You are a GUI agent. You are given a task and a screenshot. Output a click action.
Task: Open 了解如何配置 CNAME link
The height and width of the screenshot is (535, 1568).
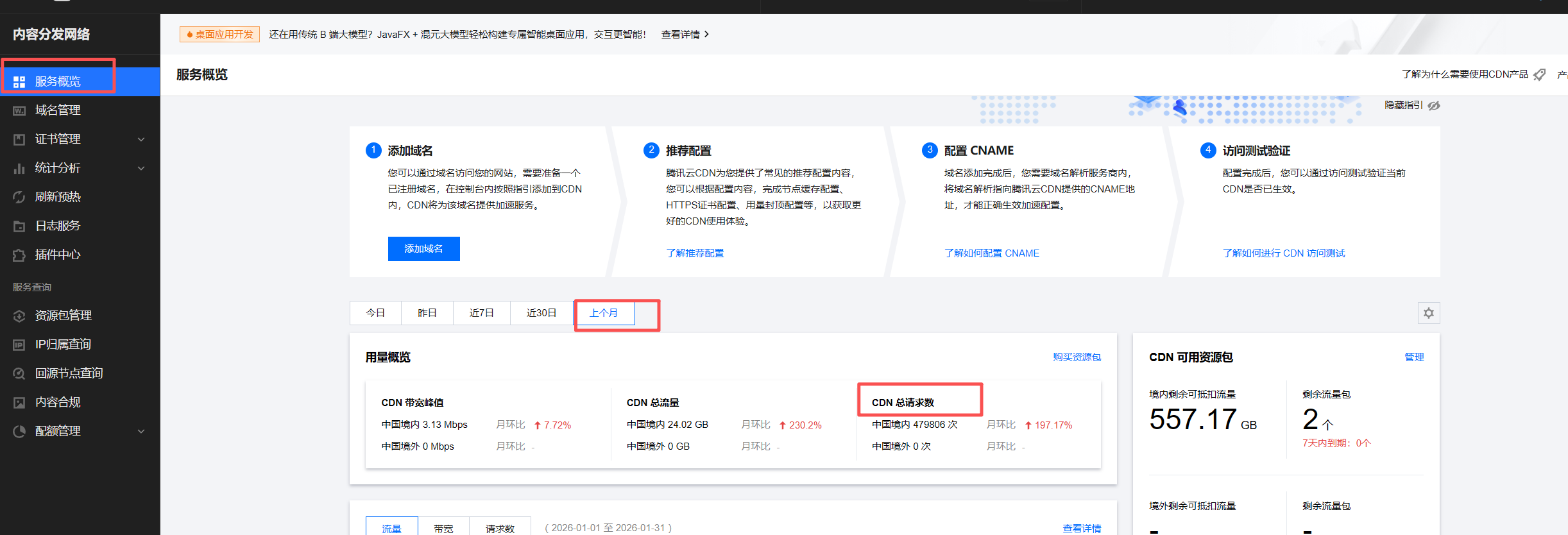point(991,253)
